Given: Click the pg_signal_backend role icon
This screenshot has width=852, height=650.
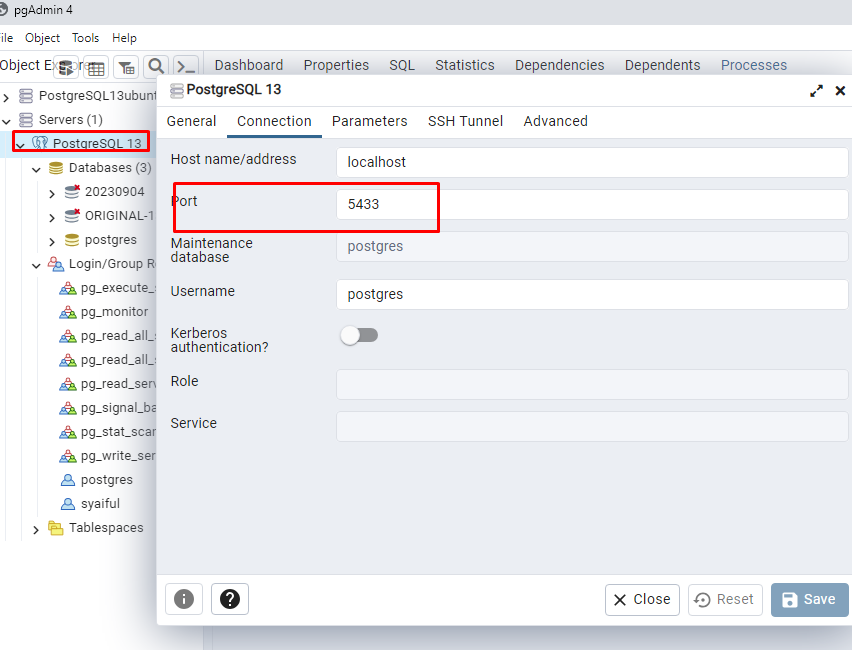Looking at the screenshot, I should point(68,408).
